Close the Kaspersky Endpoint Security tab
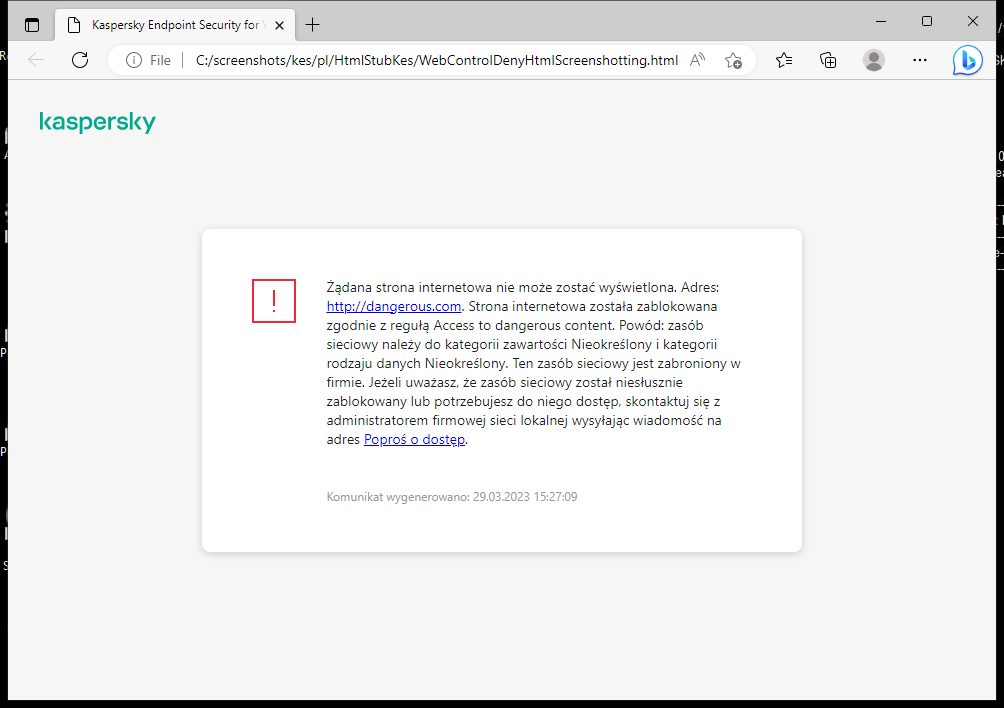The width and height of the screenshot is (1004, 708). [x=280, y=24]
